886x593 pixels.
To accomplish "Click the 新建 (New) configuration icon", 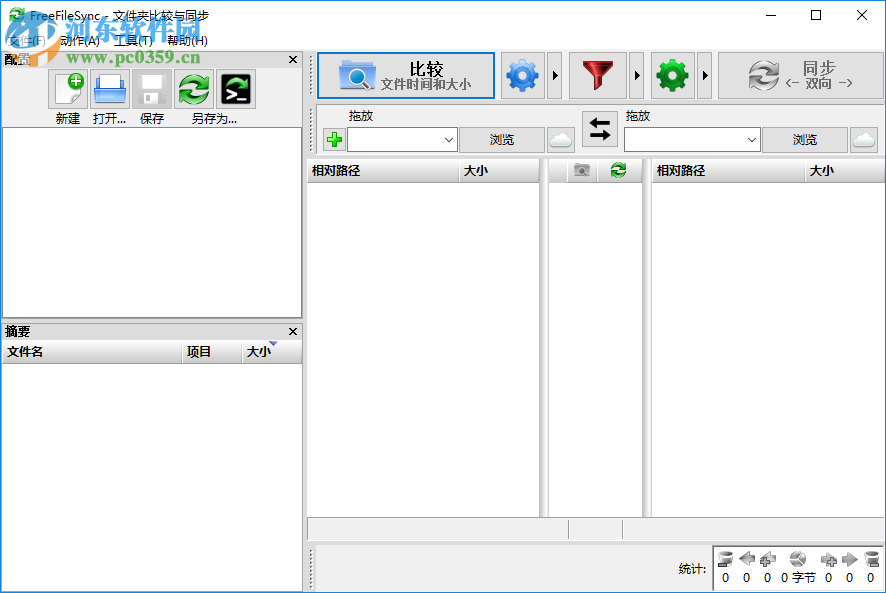I will tap(68, 89).
